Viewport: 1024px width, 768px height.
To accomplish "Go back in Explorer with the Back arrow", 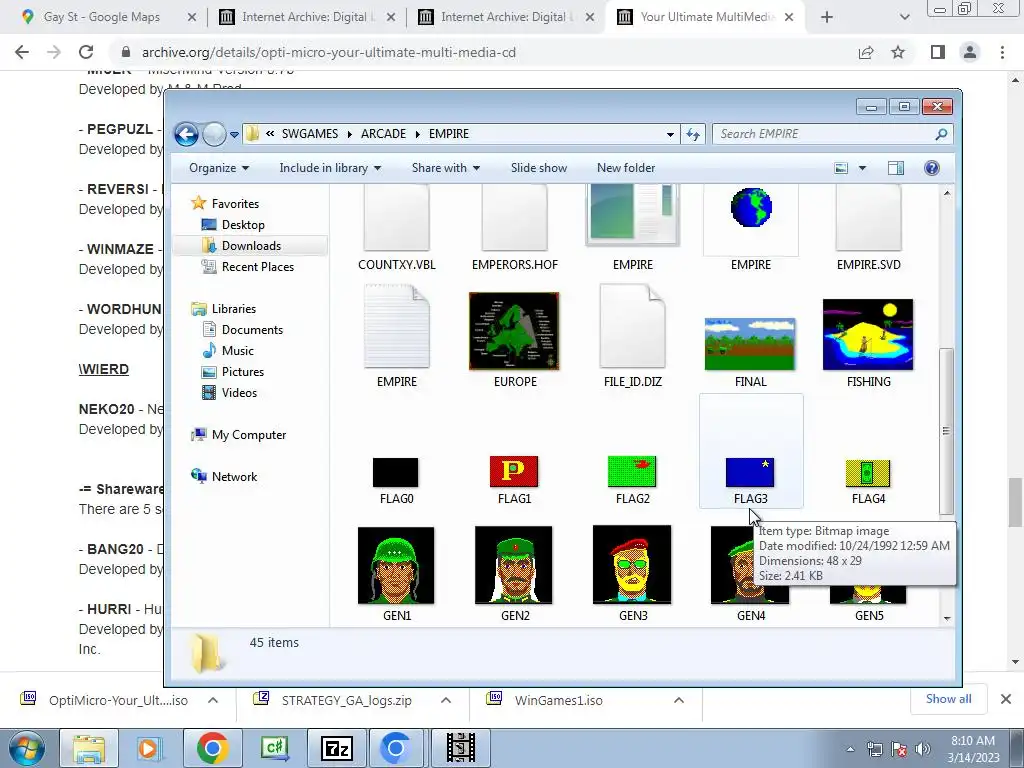I will (186, 135).
